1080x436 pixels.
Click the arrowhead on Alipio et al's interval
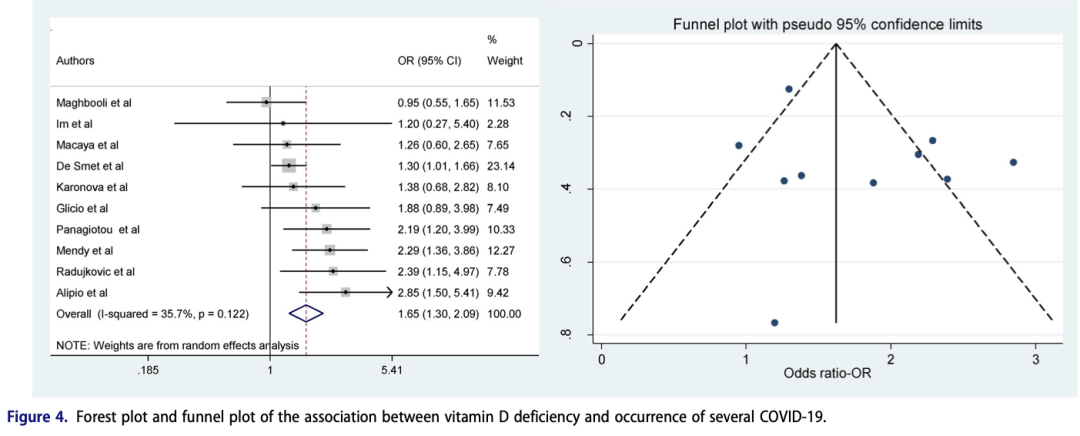386,292
